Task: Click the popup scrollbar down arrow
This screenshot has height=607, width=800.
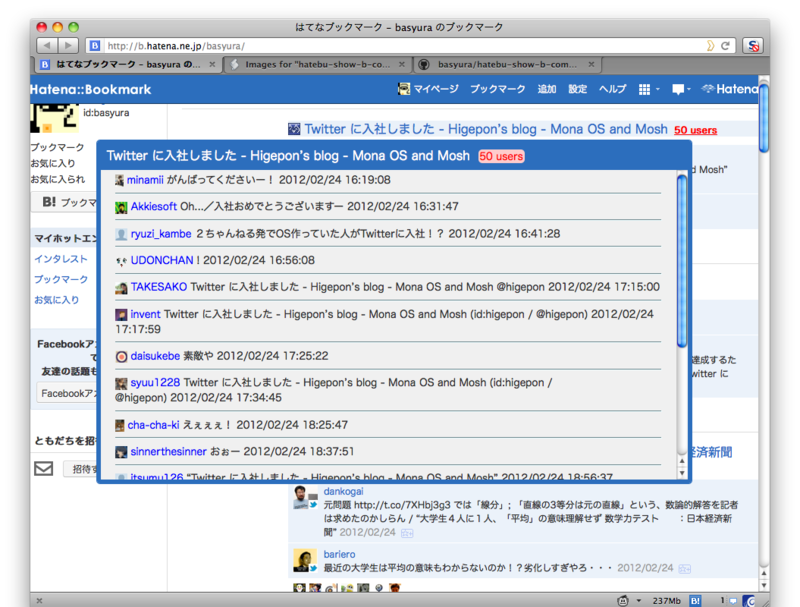Action: click(682, 473)
